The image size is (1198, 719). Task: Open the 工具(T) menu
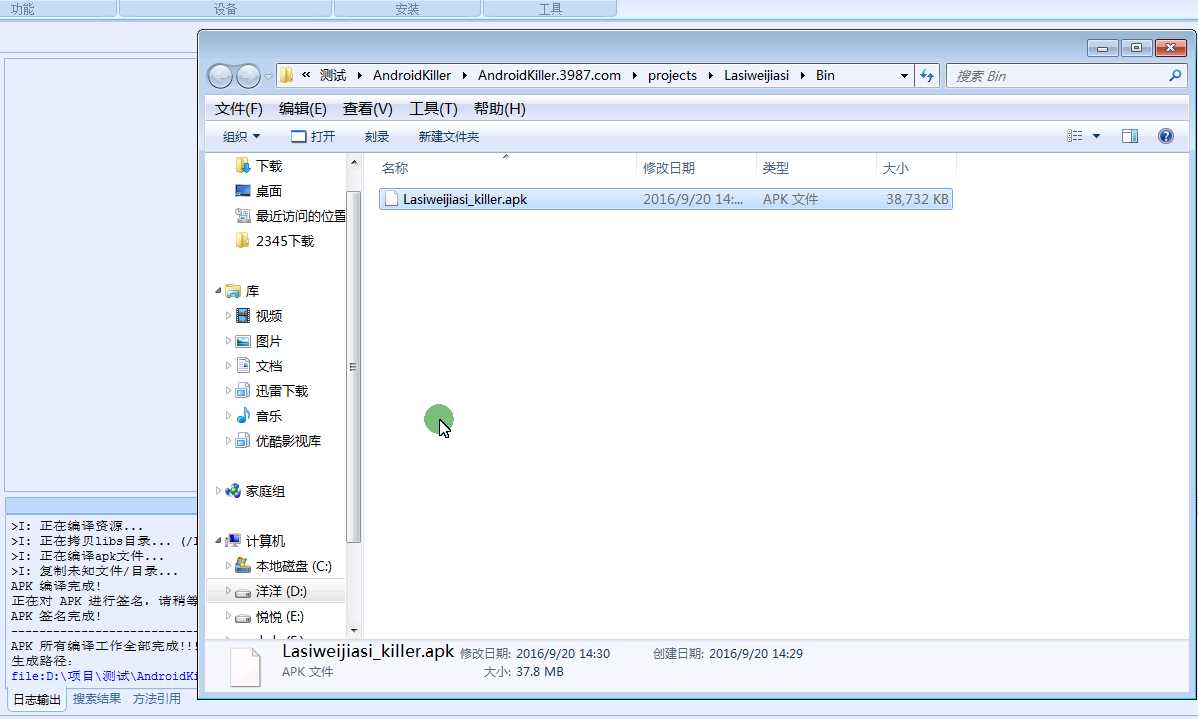(x=433, y=108)
